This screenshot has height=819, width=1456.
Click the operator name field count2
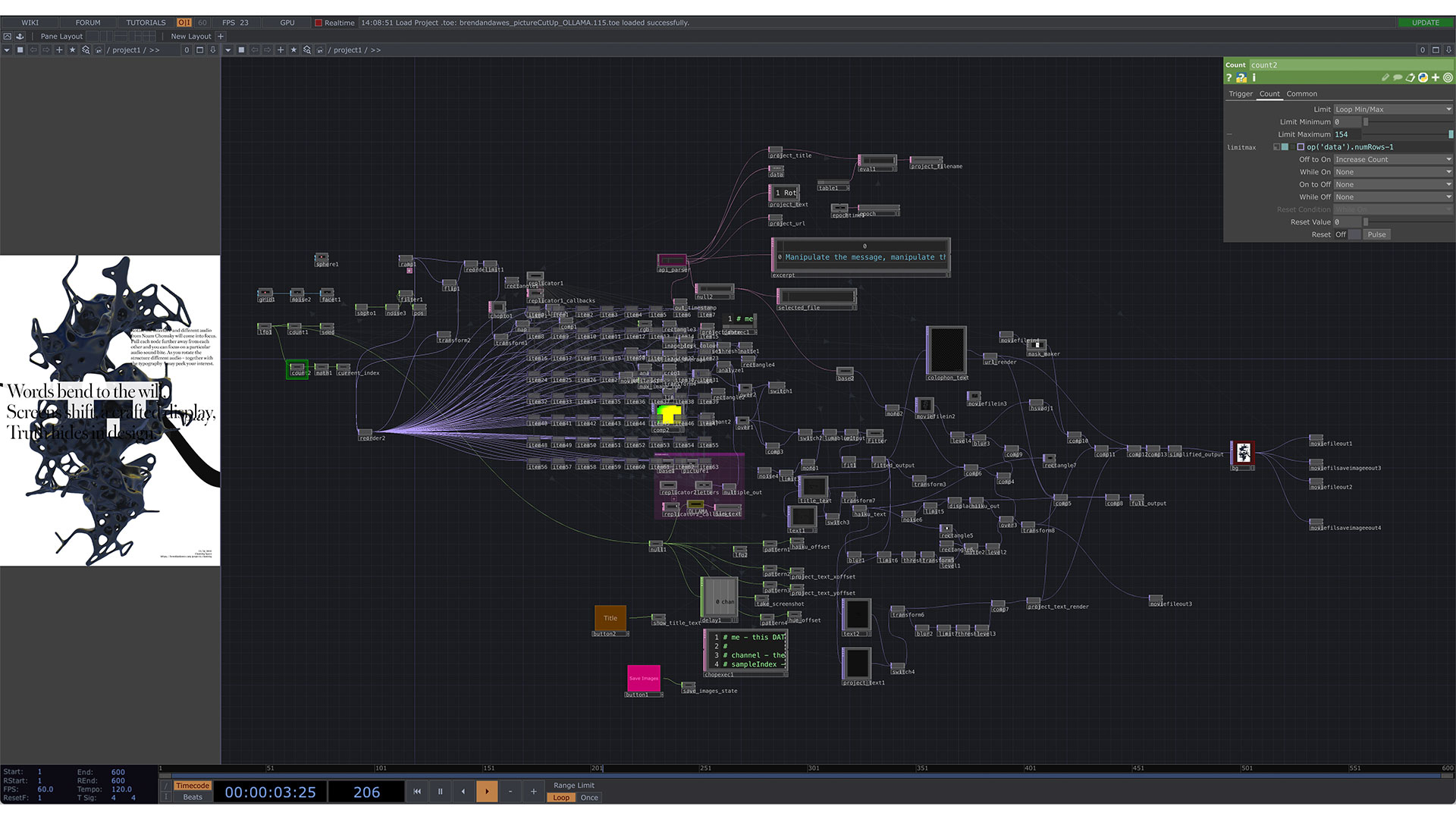(1351, 65)
